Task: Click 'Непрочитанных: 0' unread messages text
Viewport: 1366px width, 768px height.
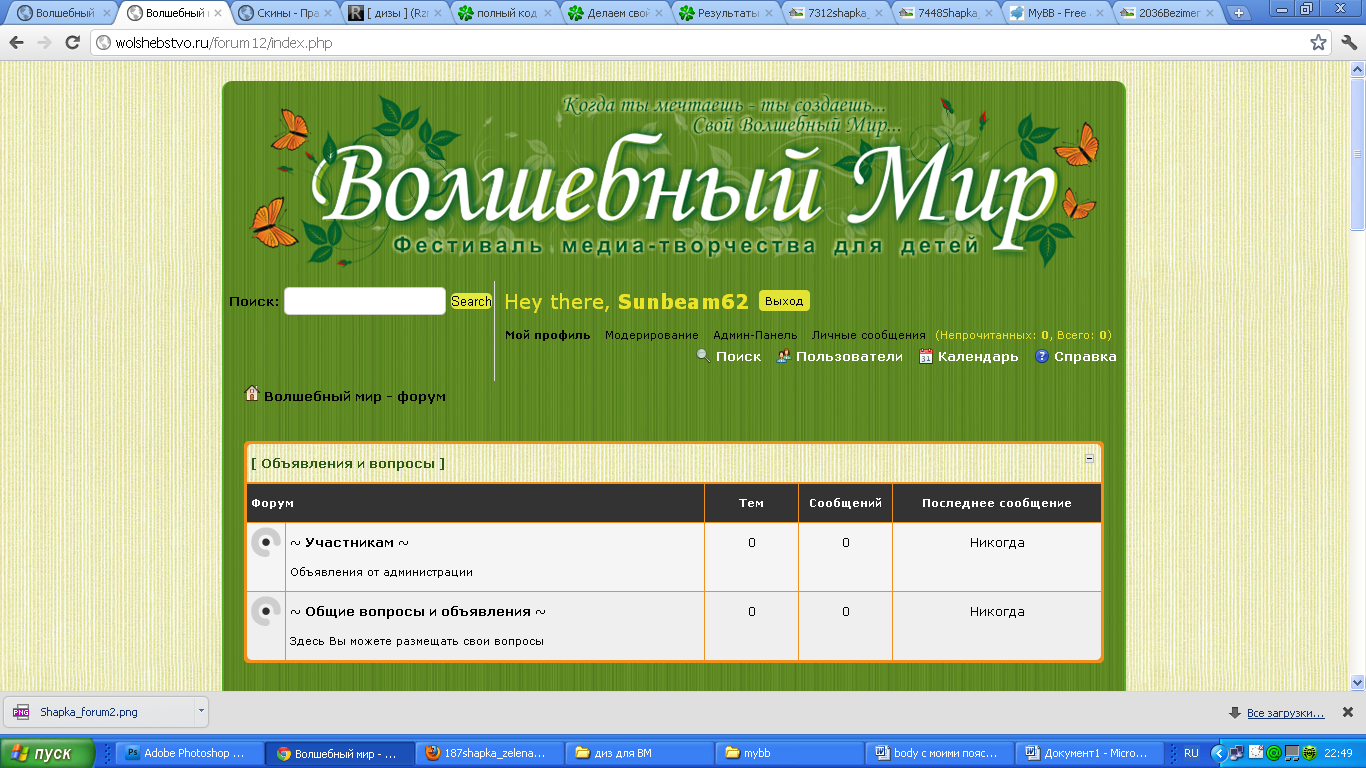Action: pyautogui.click(x=993, y=335)
